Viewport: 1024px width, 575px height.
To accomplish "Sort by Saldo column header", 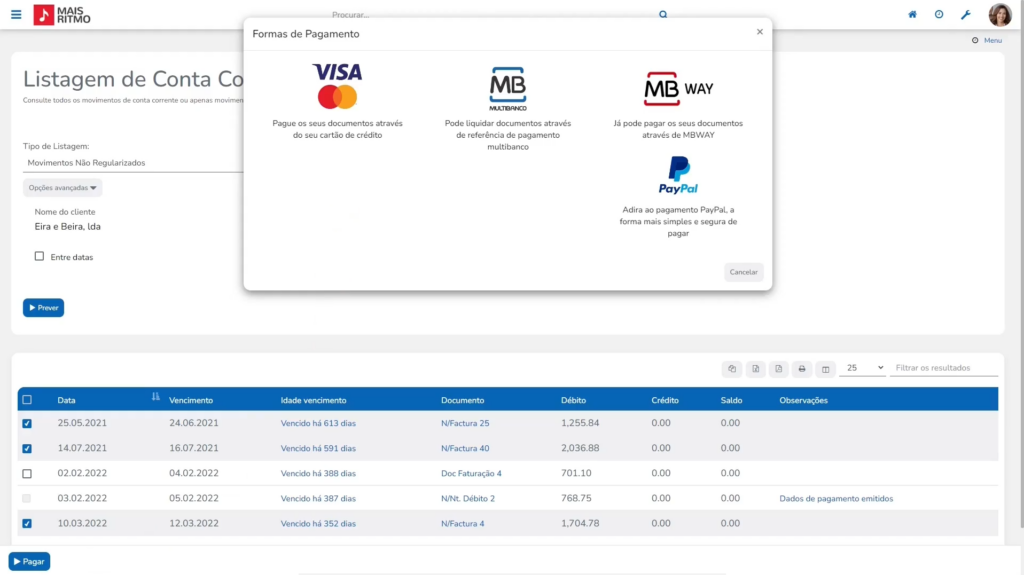I will (731, 400).
